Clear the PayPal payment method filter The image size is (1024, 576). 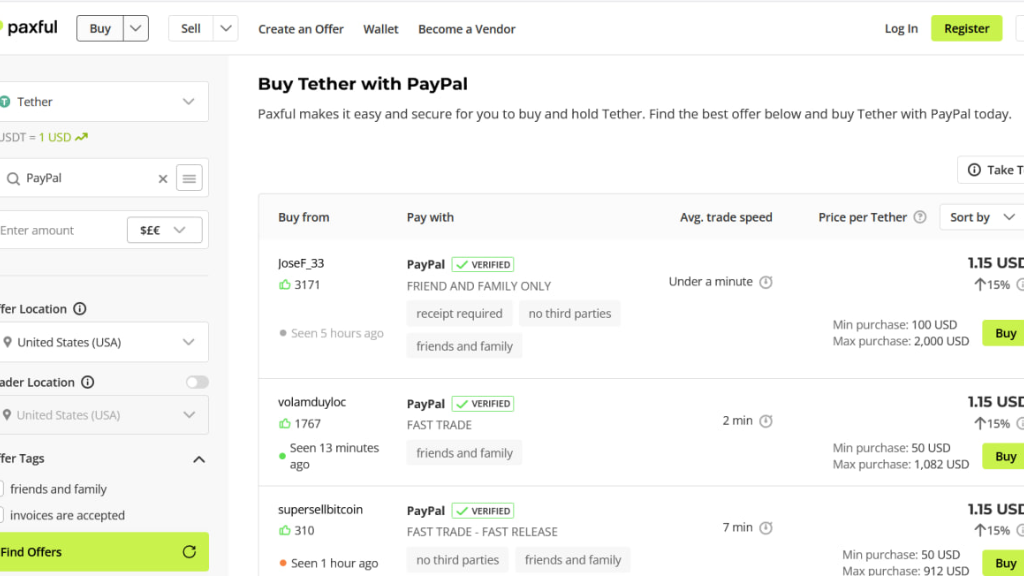163,178
